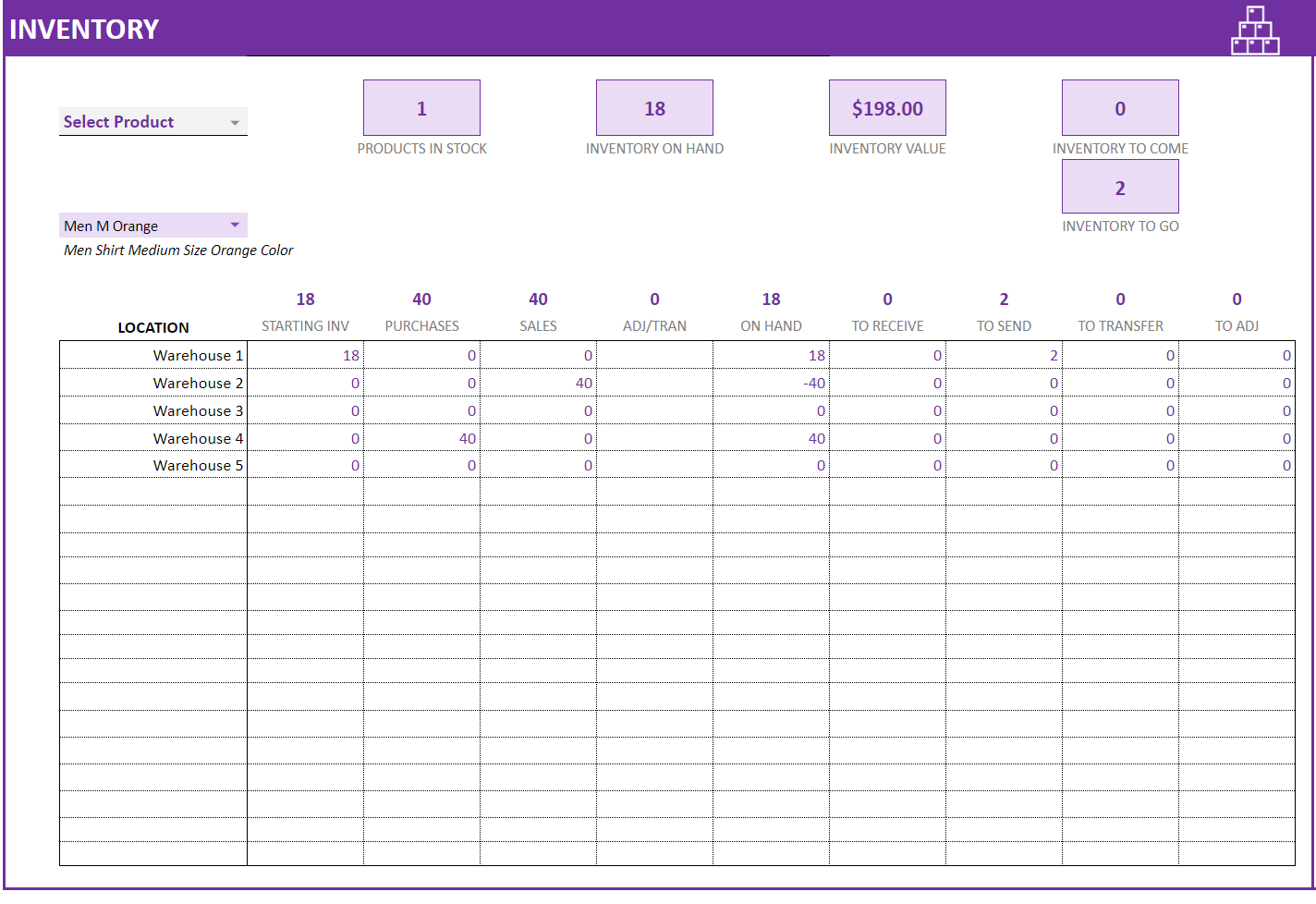Click the Men Shirt Medium Size Orange Color description
This screenshot has height=904, width=1316.
pyautogui.click(x=177, y=250)
